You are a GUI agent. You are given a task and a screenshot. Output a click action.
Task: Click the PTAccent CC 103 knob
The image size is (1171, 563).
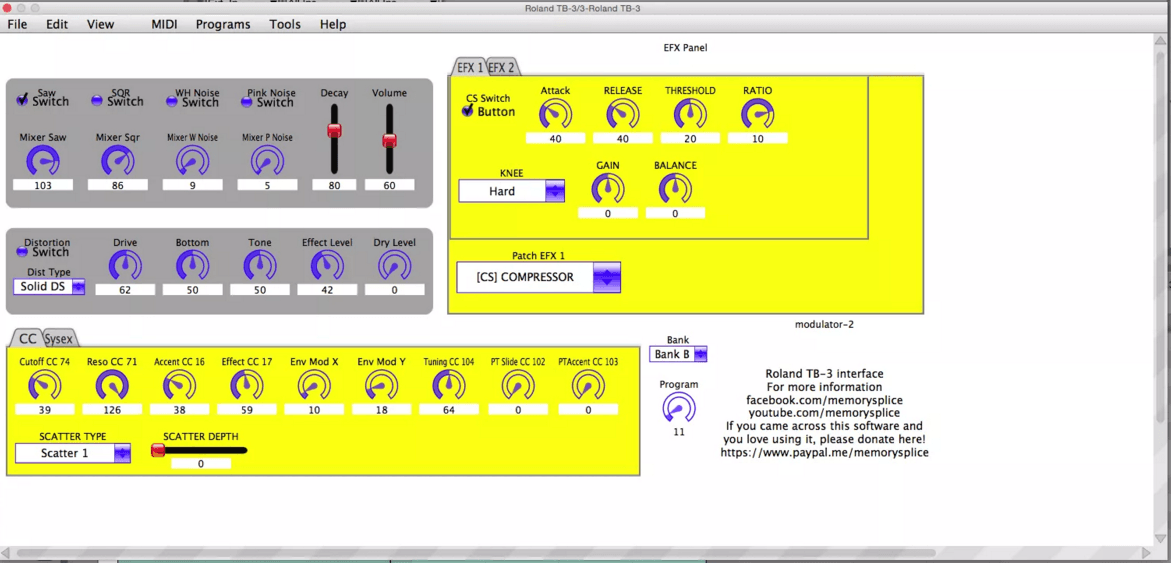tap(588, 386)
